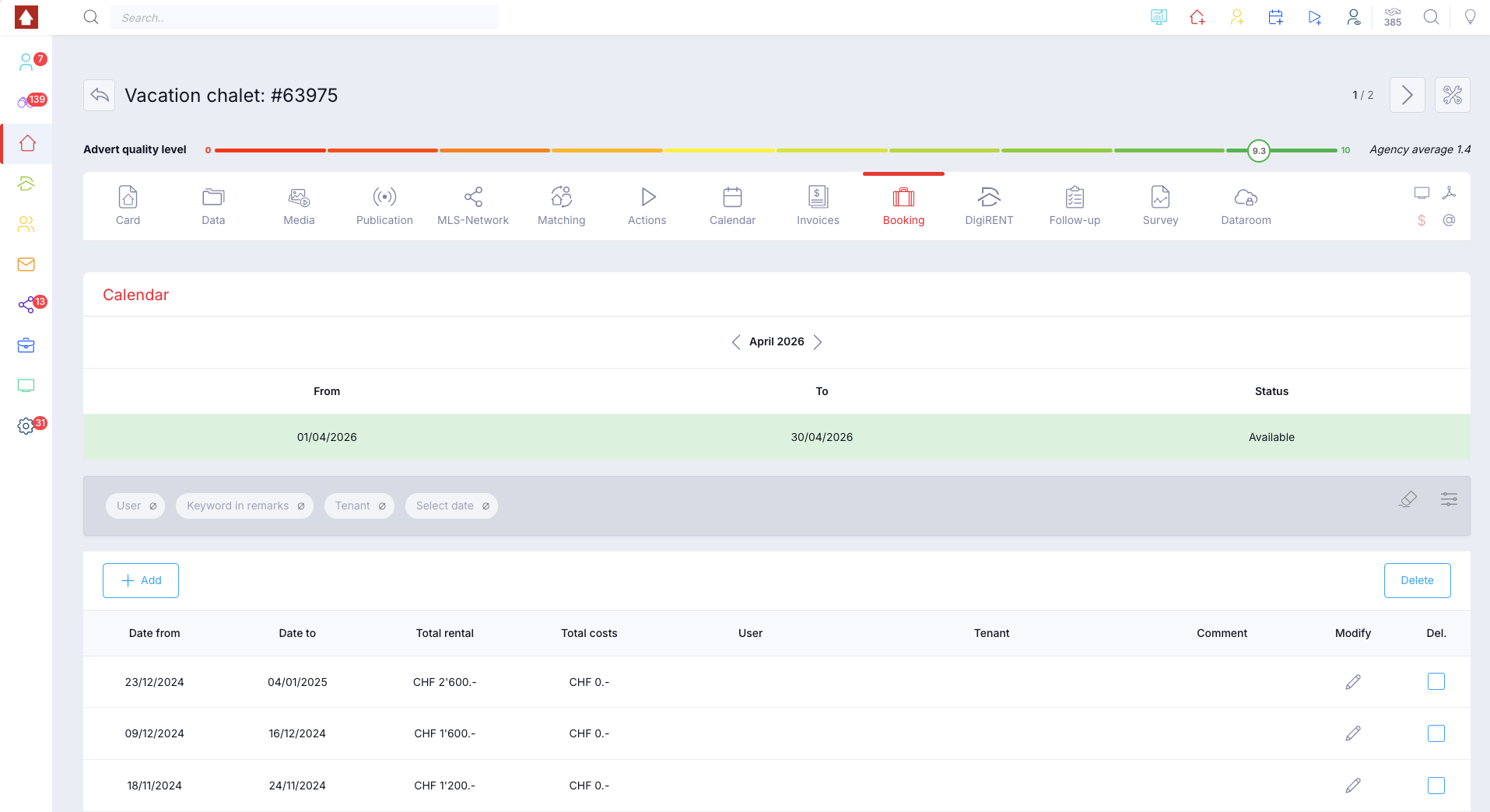Open the sidebar yellow users icon

[26, 224]
